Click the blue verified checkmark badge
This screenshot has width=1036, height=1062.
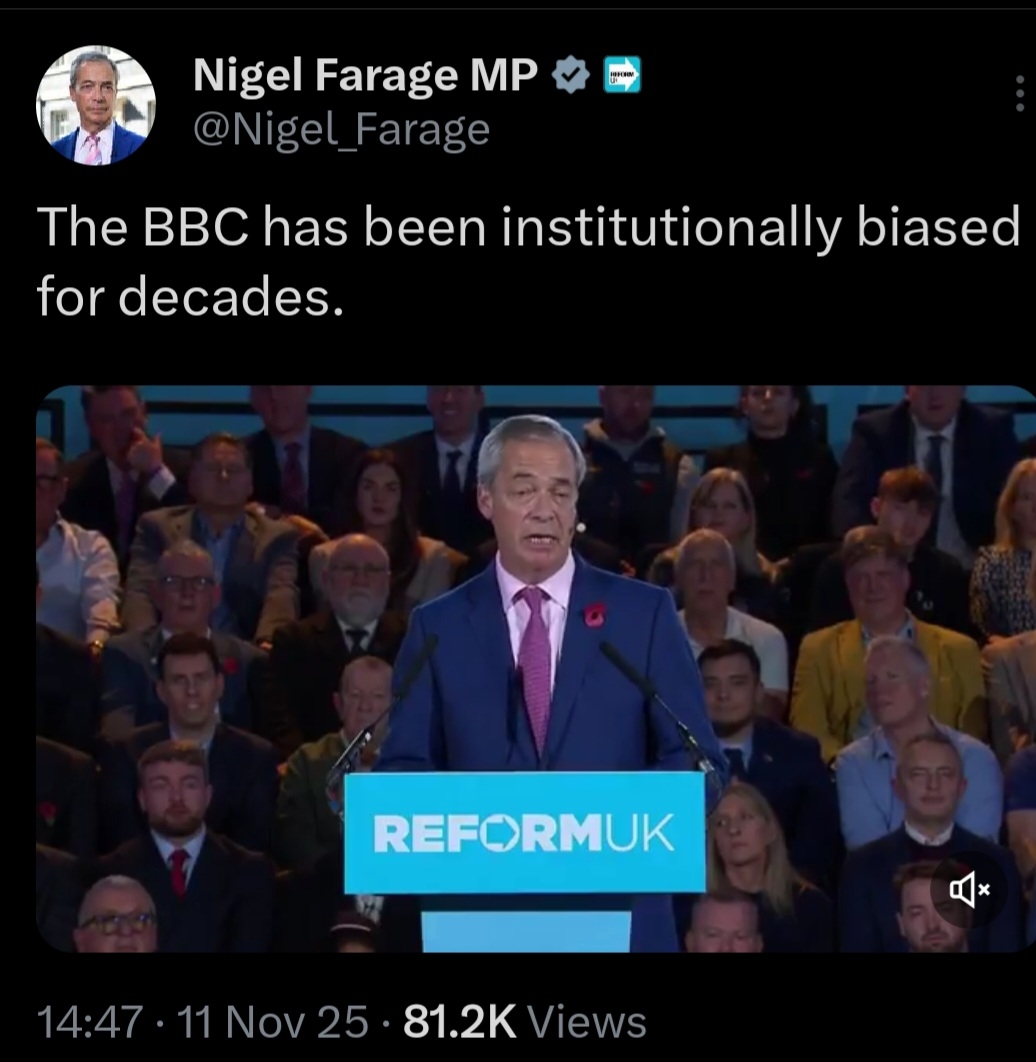571,75
